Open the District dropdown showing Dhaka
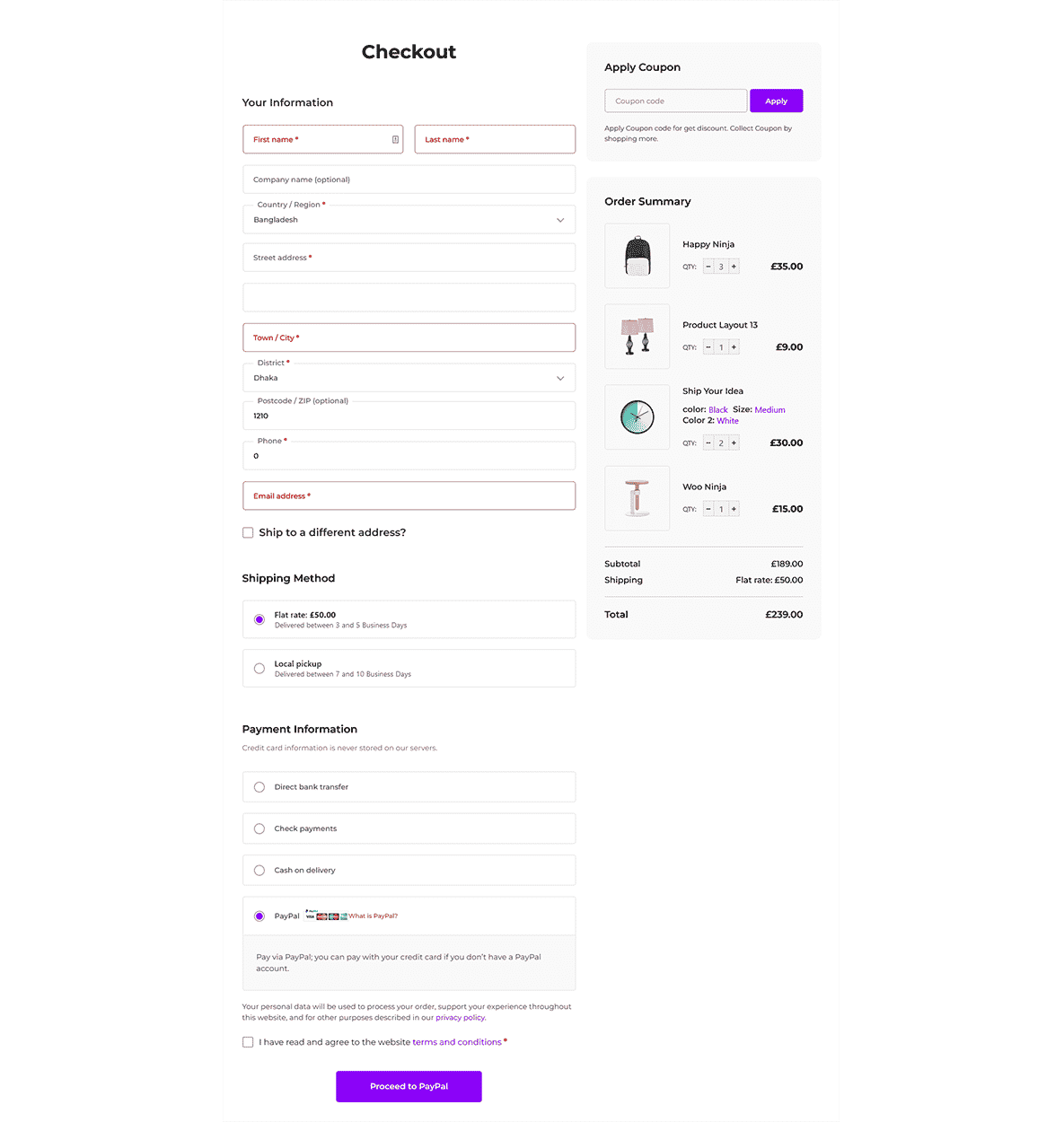Screen dimensions: 1064x1122 pyautogui.click(x=559, y=377)
